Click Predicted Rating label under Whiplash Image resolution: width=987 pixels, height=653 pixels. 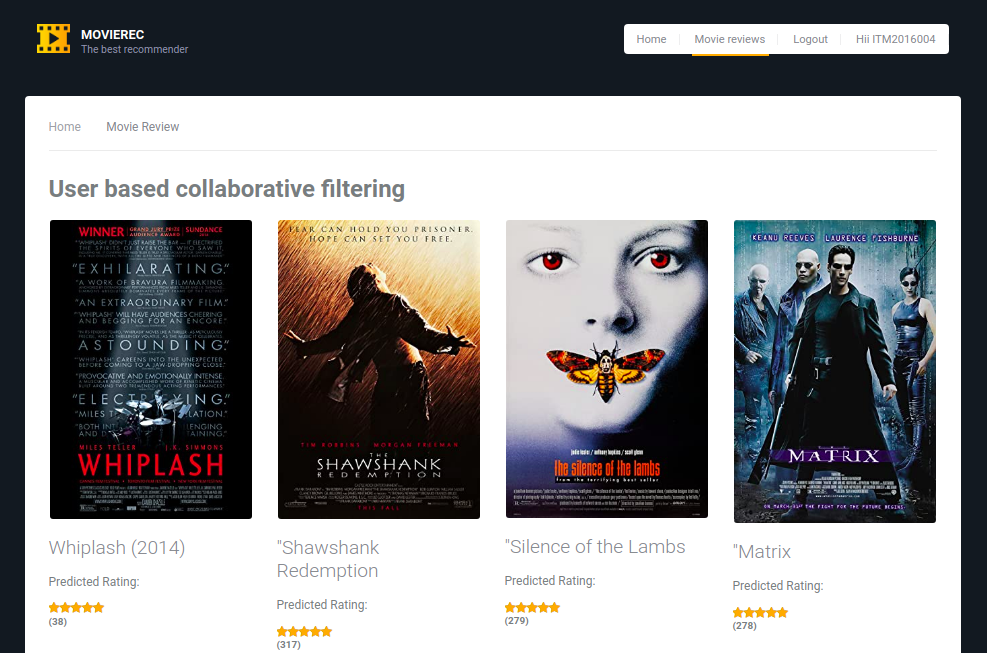coord(94,582)
